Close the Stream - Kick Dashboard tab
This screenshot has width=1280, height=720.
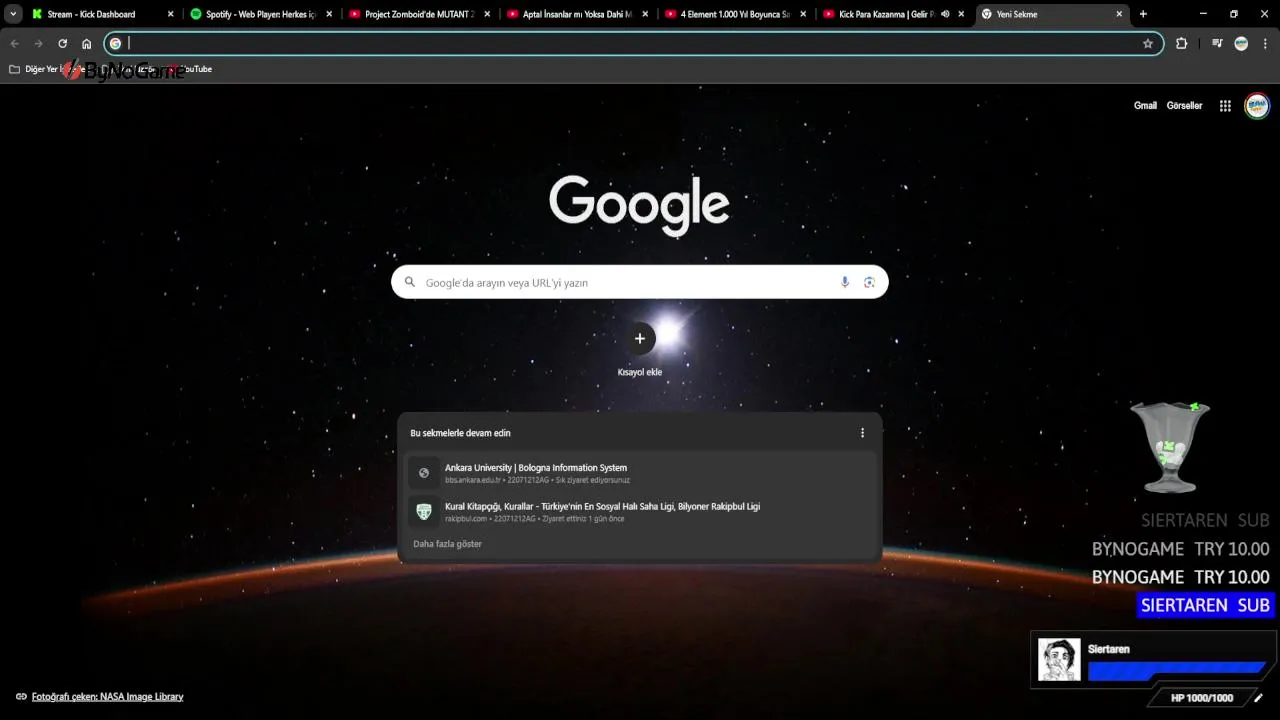pyautogui.click(x=171, y=14)
